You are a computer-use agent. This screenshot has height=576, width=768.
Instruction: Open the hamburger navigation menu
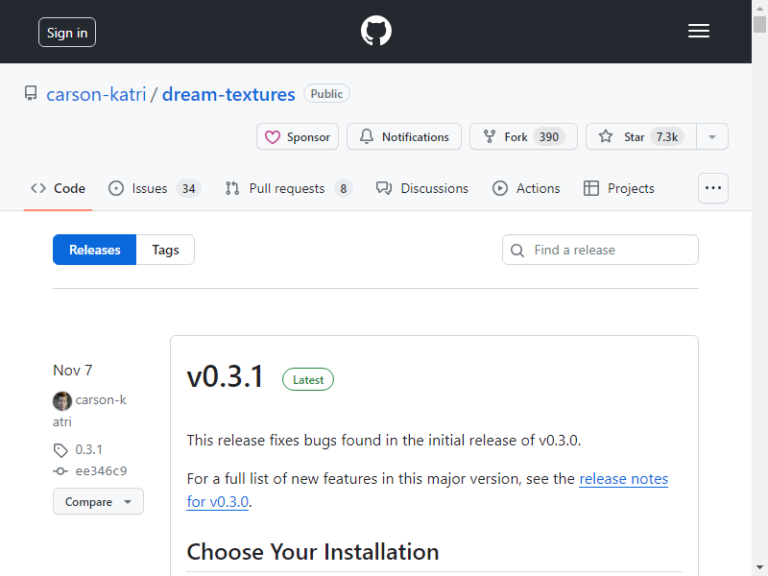click(x=698, y=31)
